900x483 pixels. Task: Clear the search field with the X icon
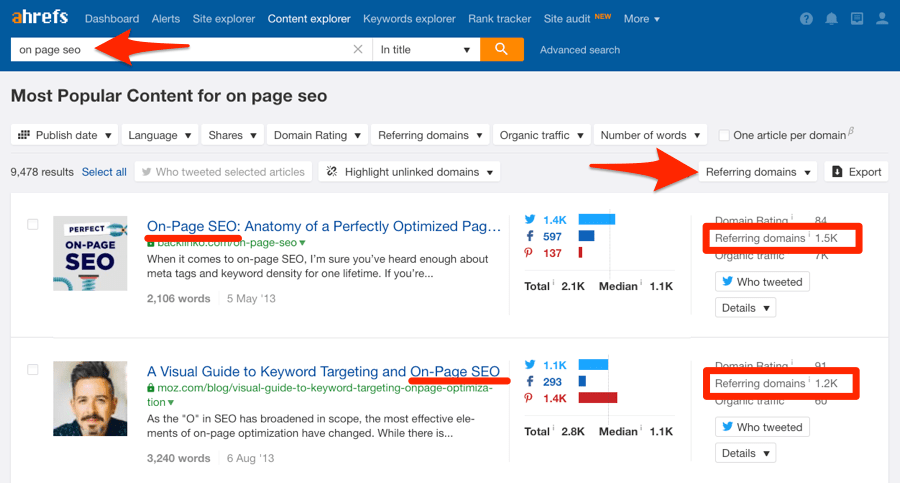click(358, 50)
